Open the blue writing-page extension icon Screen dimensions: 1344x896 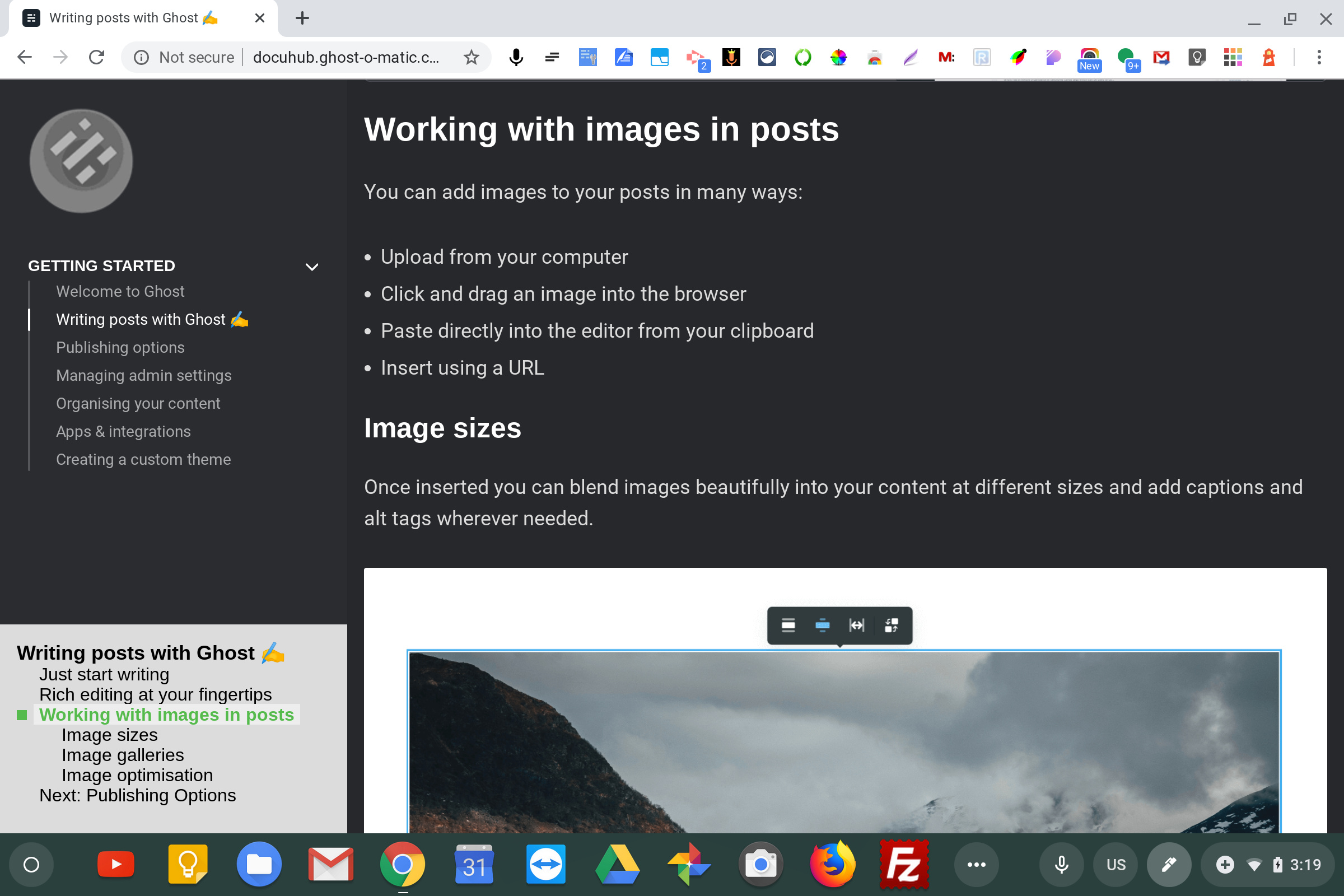point(623,57)
